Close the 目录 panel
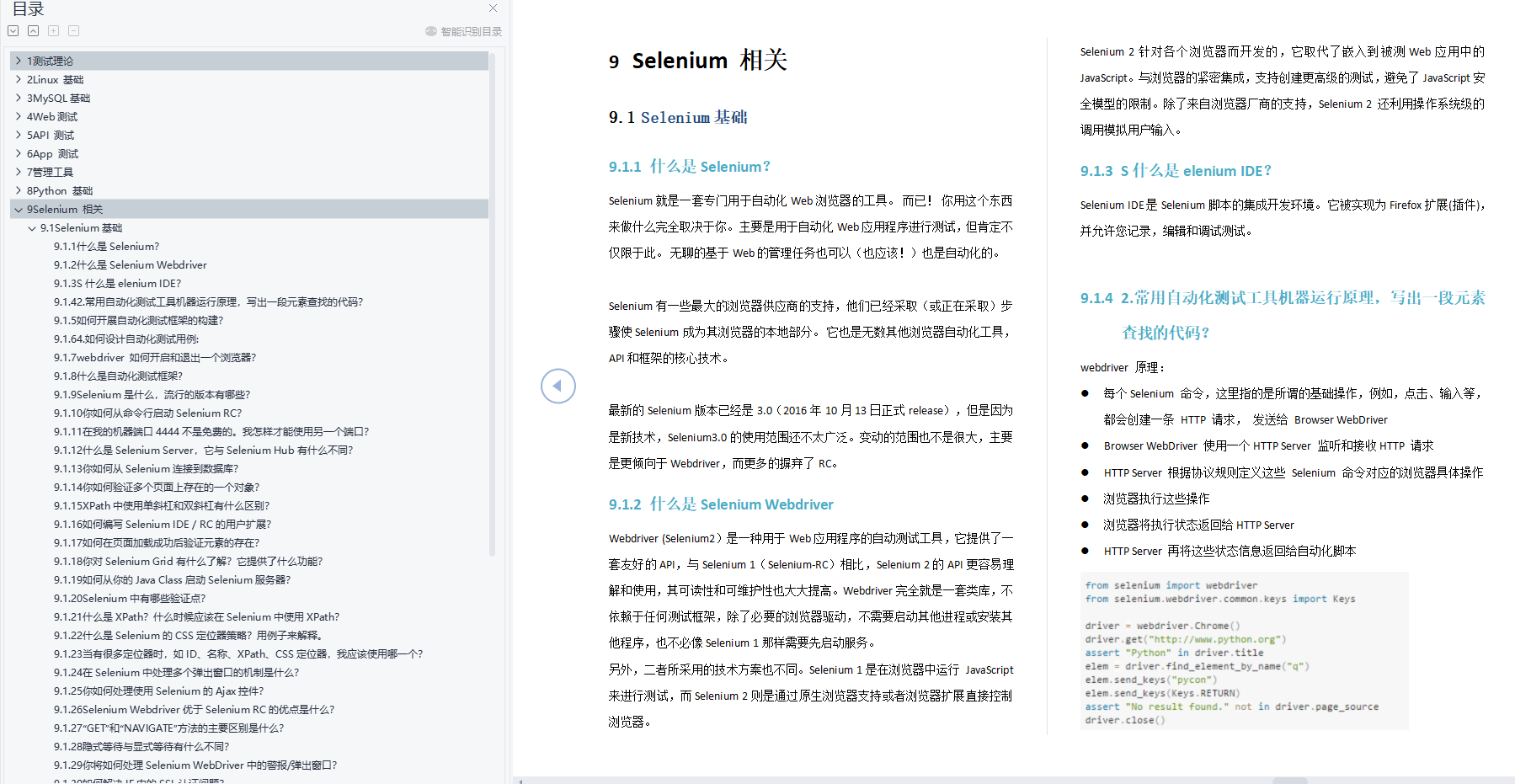The width and height of the screenshot is (1515, 784). coord(493,8)
